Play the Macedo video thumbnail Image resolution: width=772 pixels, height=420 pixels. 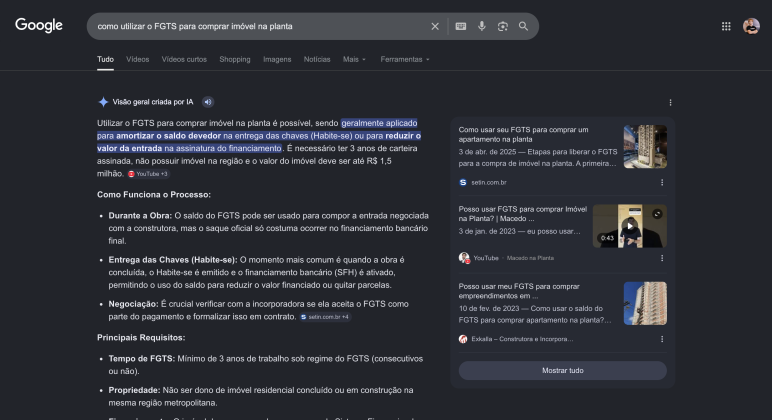(630, 226)
